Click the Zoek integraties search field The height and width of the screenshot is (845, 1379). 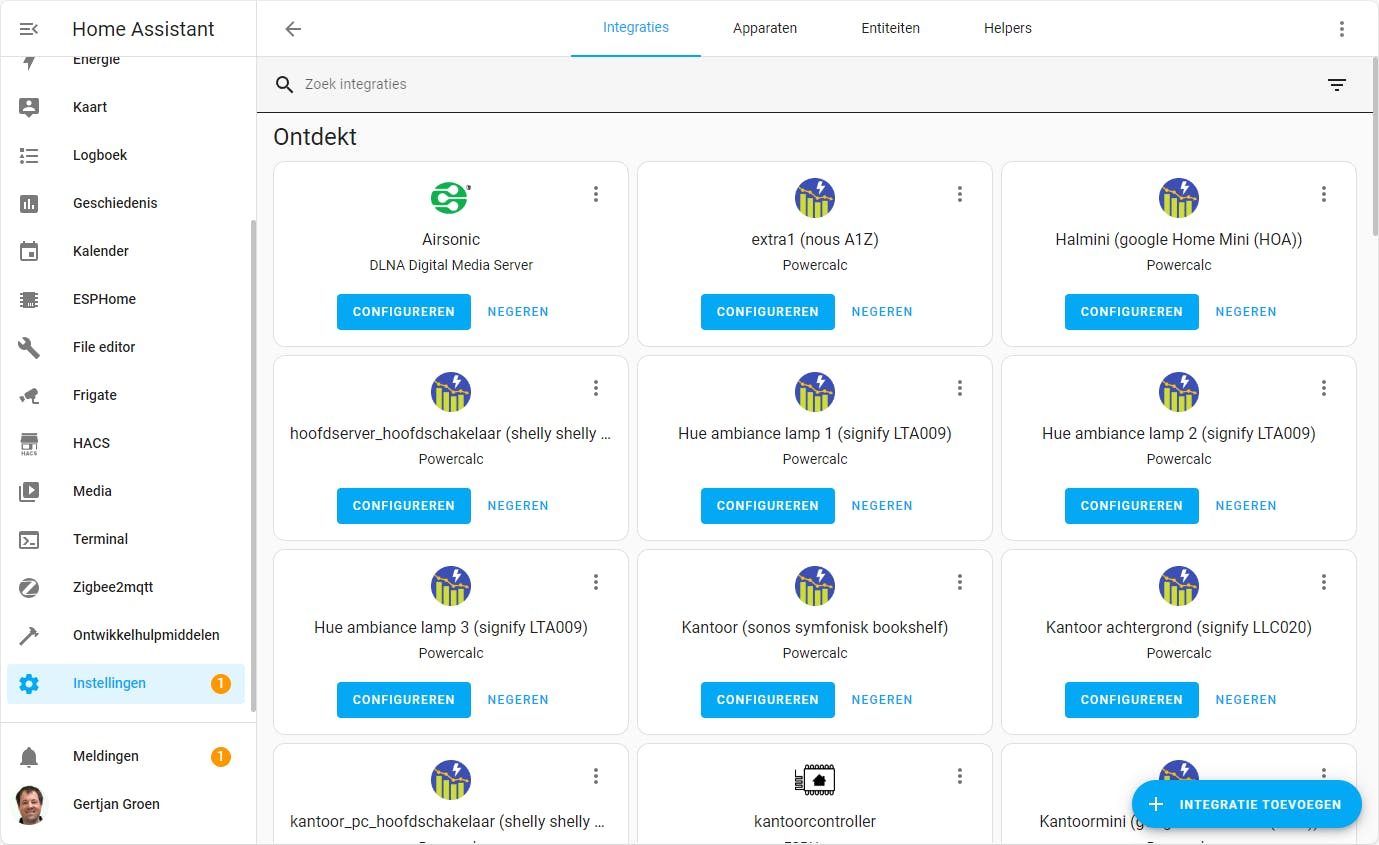(800, 85)
